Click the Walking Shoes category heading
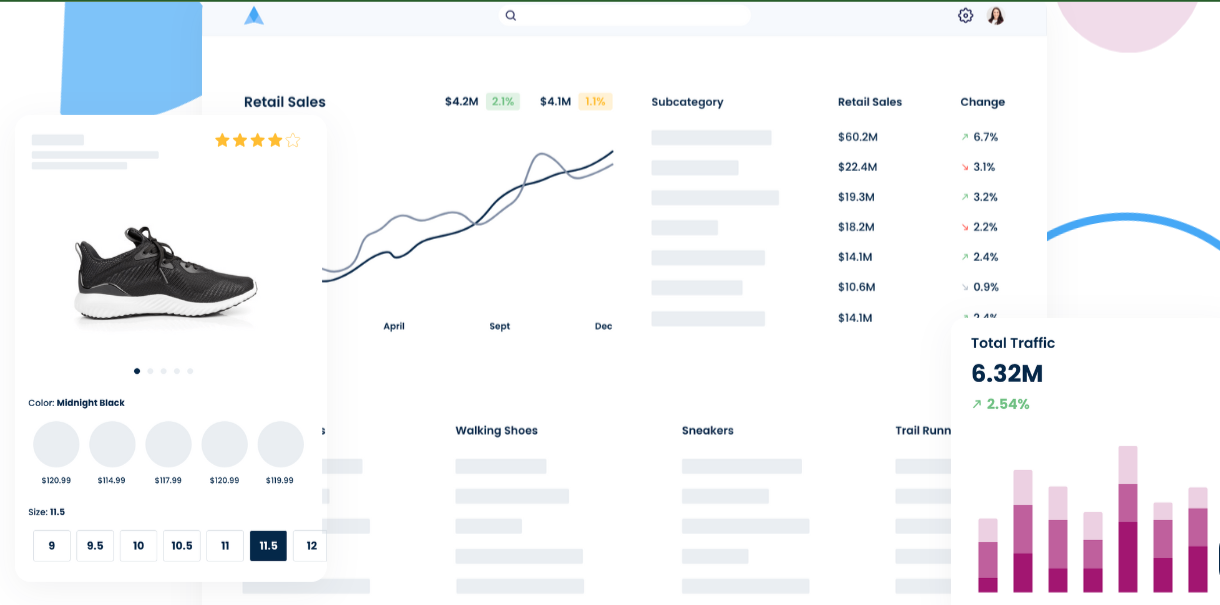 [x=496, y=431]
